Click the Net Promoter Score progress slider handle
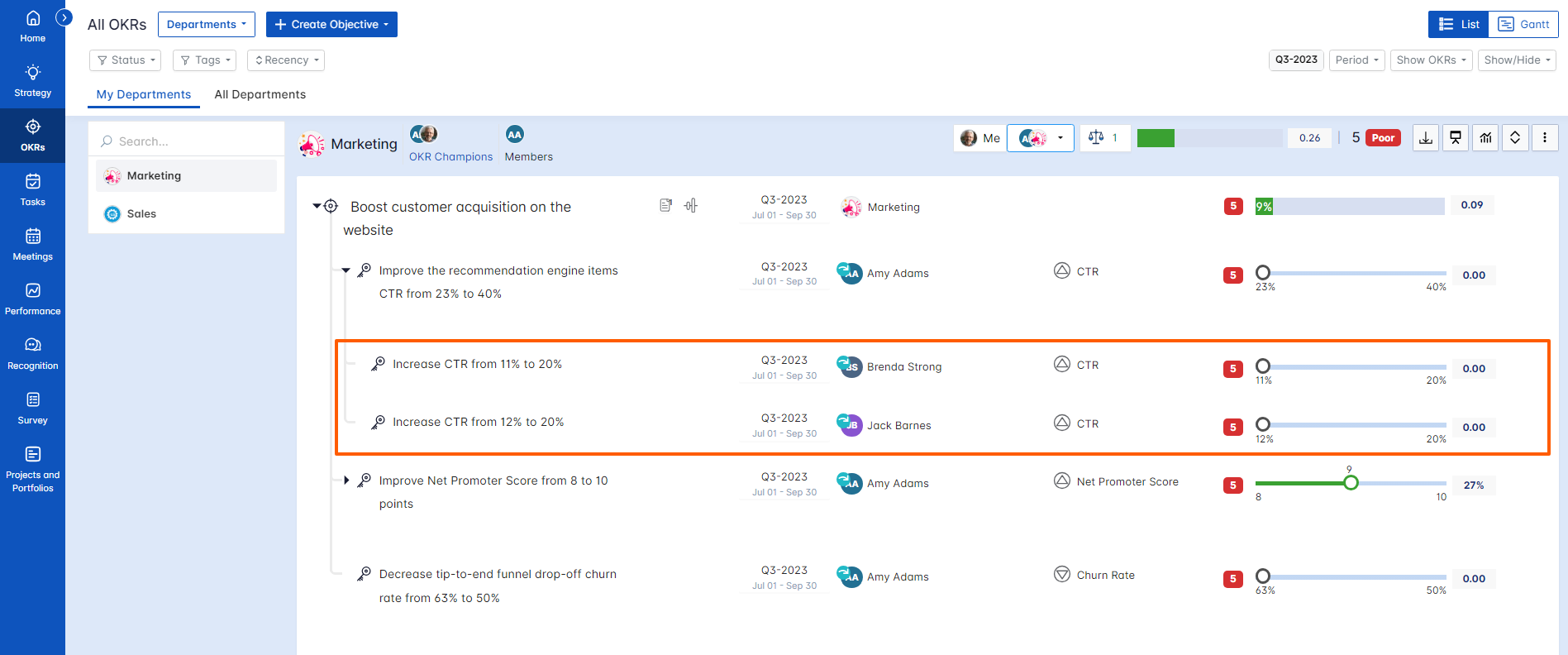The image size is (1568, 655). coord(1351,482)
